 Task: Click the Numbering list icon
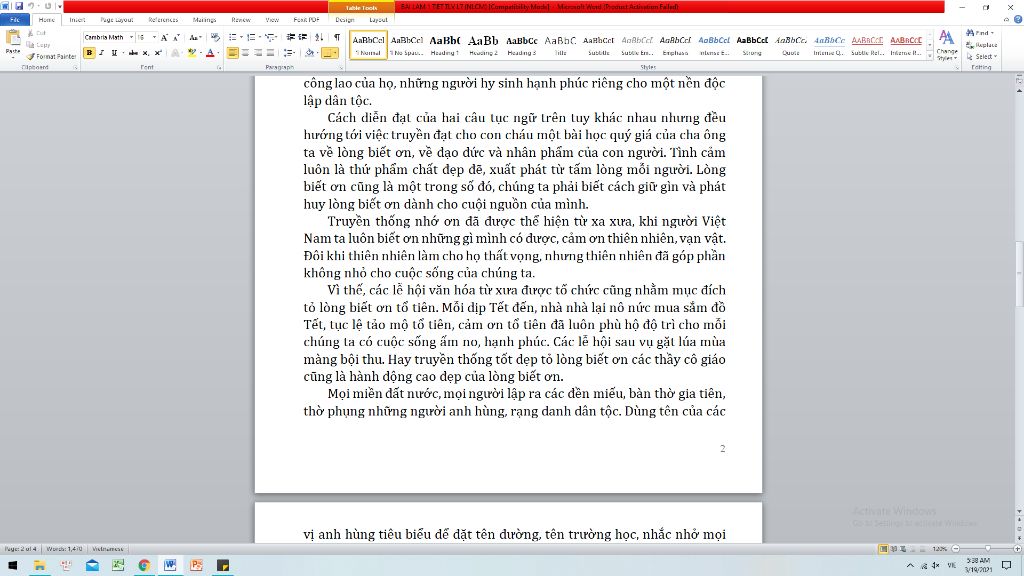click(251, 38)
